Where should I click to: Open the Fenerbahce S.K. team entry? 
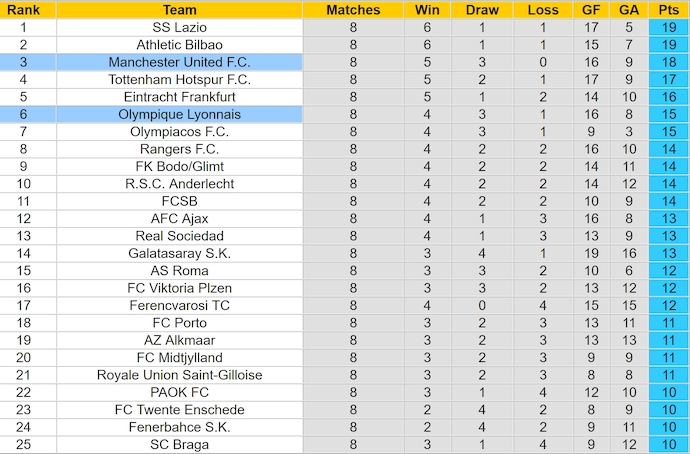coord(180,427)
